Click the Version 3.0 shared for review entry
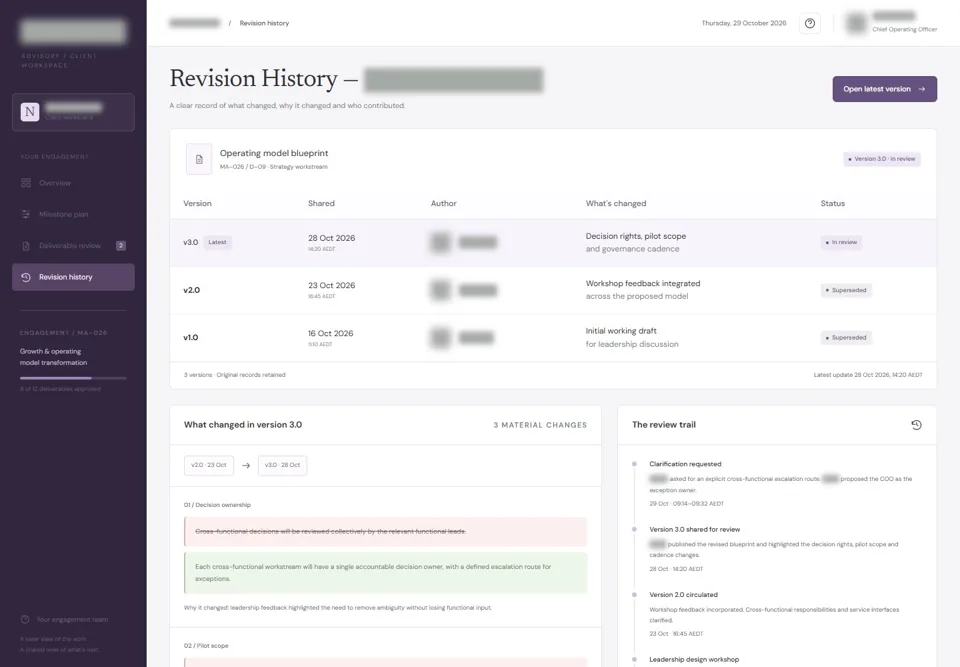The height and width of the screenshot is (667, 960). tap(694, 529)
